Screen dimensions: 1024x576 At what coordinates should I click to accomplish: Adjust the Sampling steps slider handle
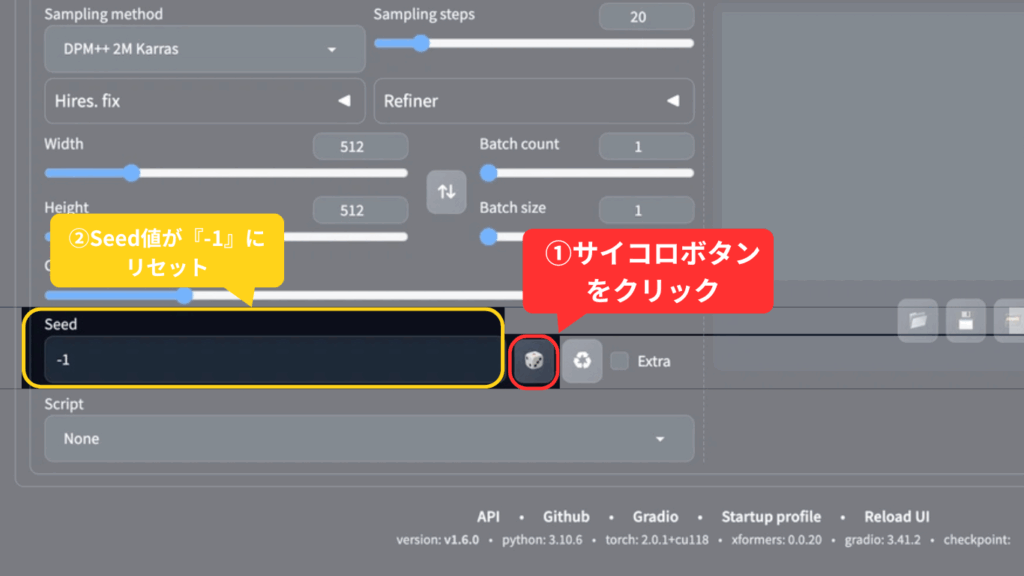421,43
